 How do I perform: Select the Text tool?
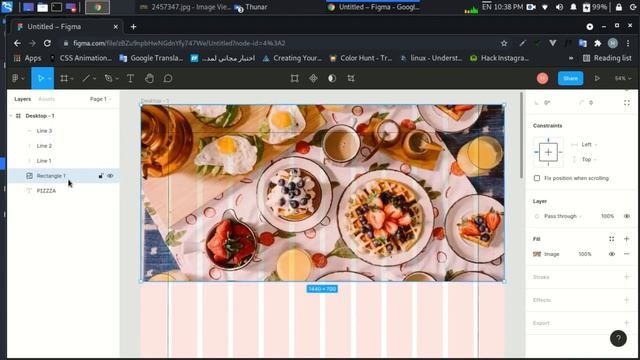[x=130, y=78]
